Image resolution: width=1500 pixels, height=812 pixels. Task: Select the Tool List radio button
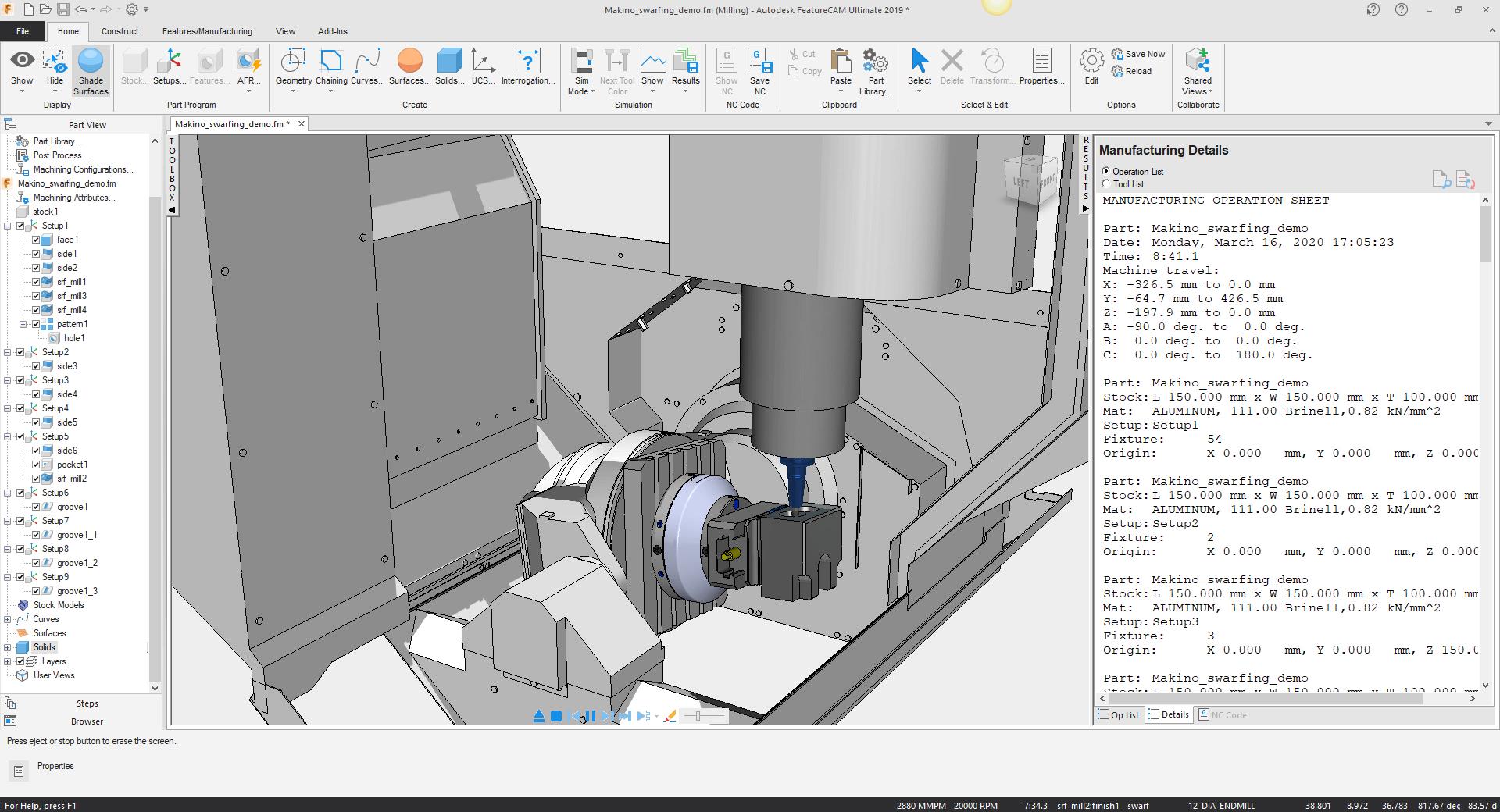[1105, 184]
